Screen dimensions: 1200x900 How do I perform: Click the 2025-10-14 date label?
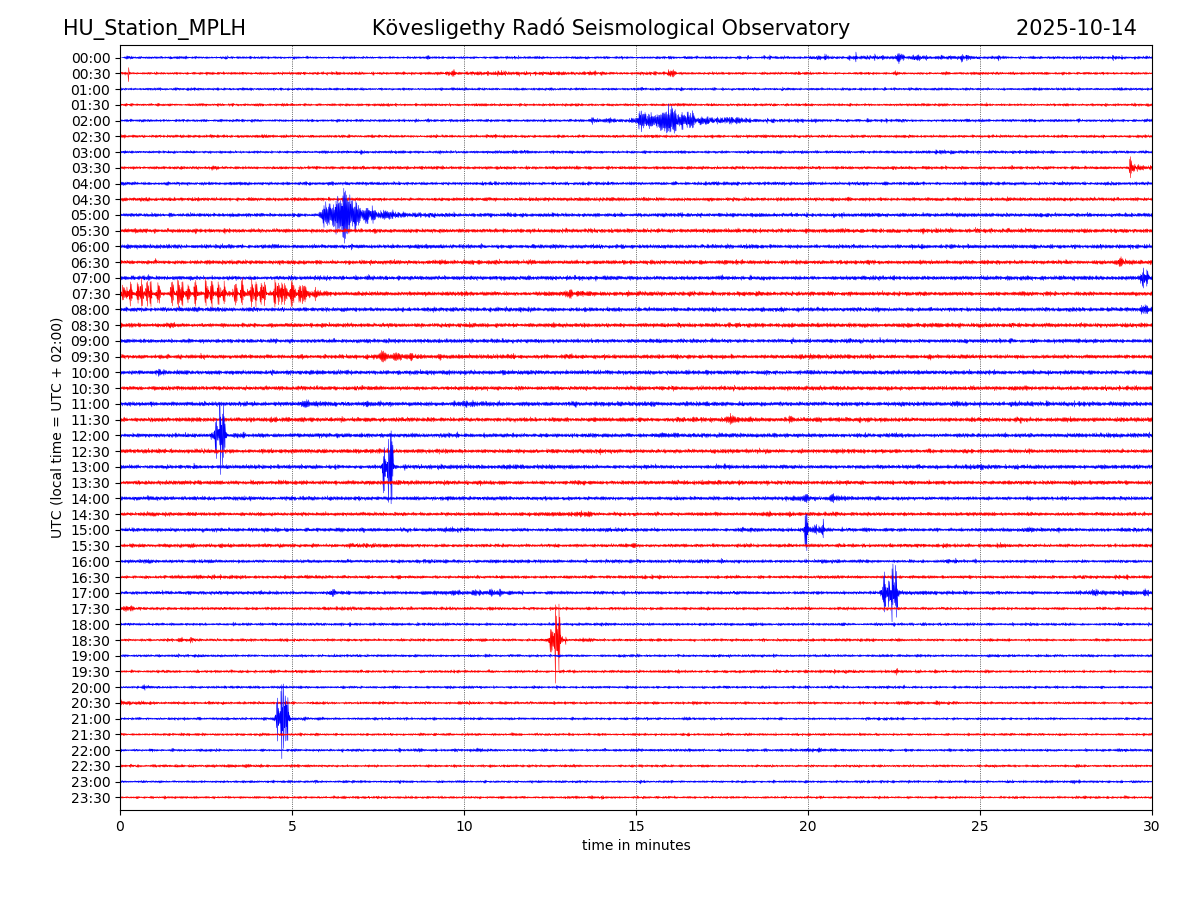point(1076,28)
